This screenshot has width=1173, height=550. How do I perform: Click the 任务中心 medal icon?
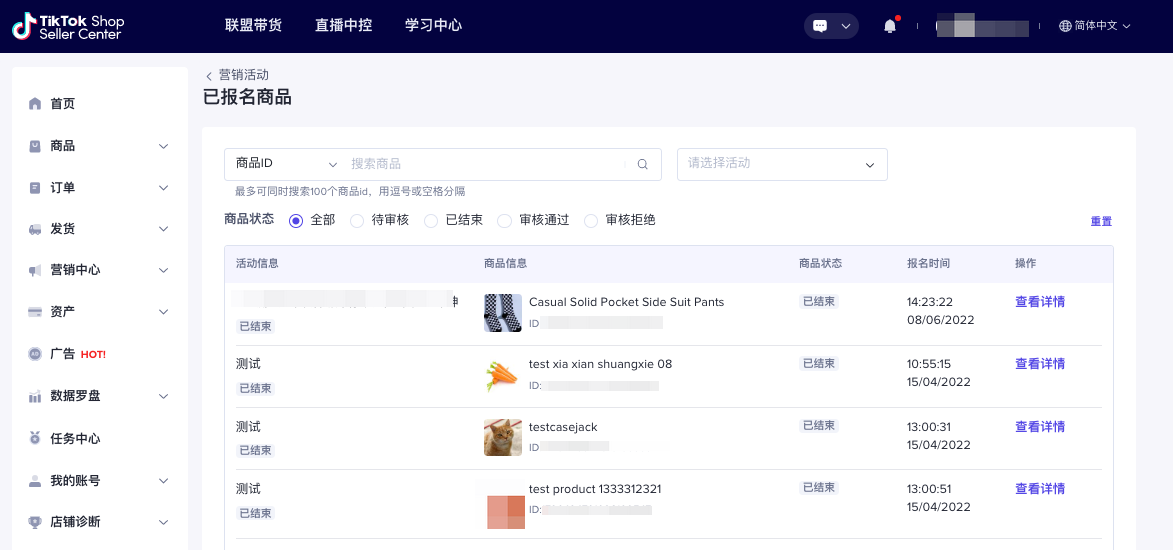36,438
